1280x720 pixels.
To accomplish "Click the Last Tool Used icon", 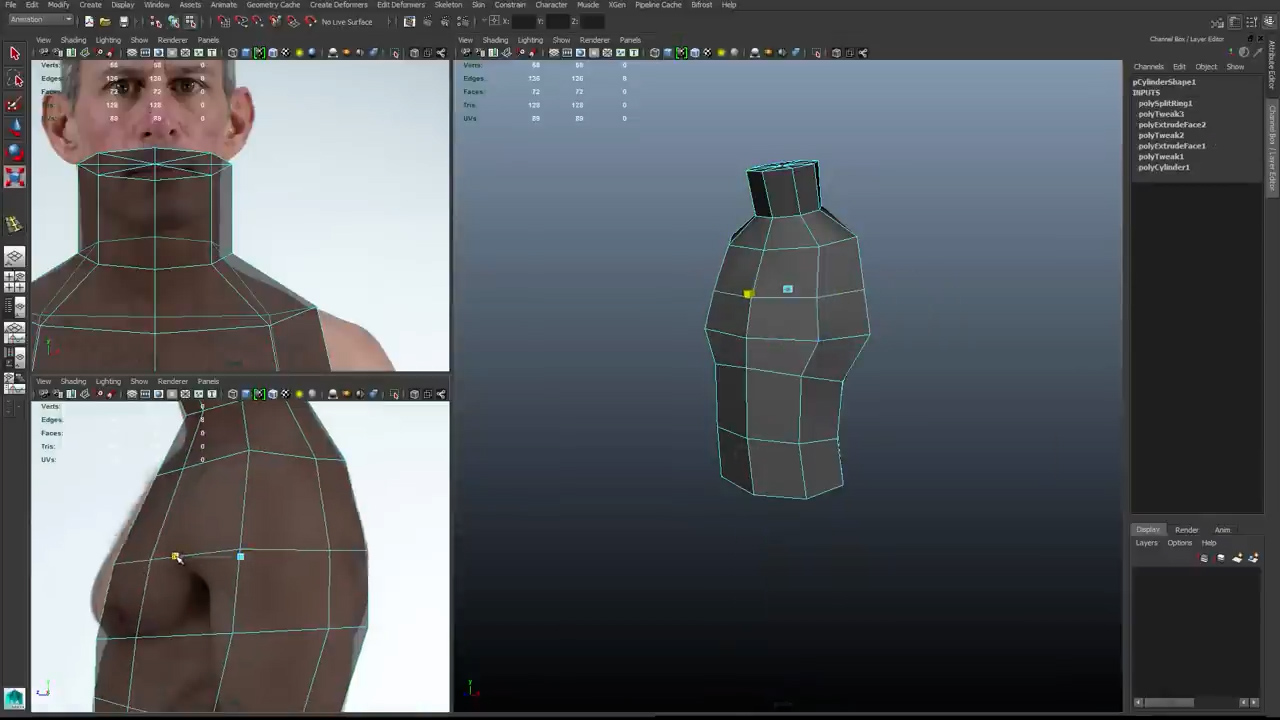I will 15,225.
